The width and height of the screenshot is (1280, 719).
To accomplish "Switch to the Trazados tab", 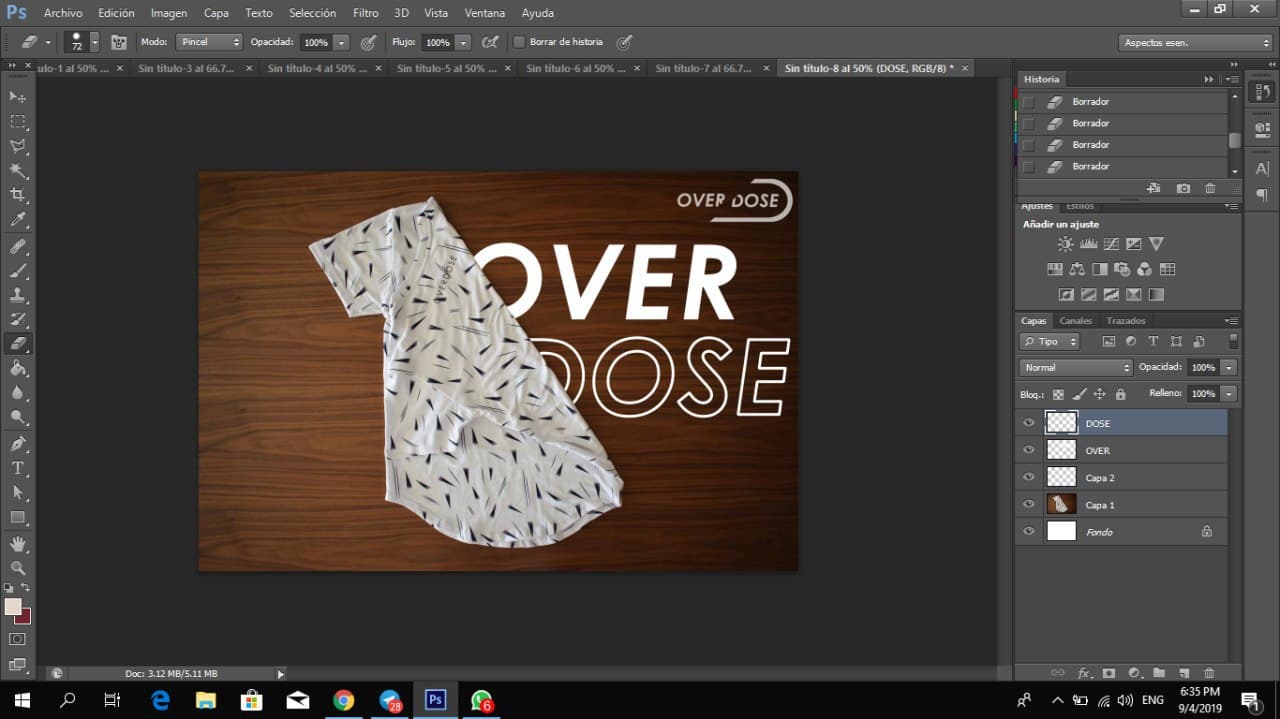I will click(x=1126, y=321).
